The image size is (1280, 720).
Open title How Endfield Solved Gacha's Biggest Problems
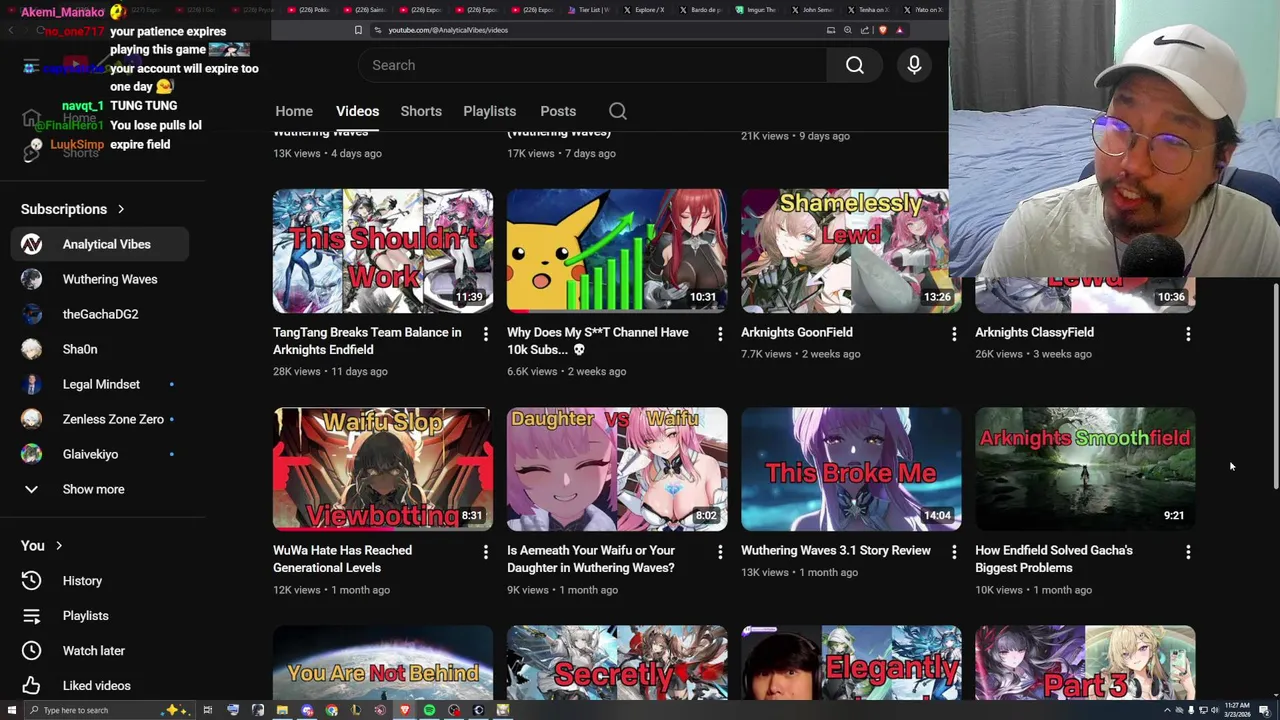[x=1054, y=559]
